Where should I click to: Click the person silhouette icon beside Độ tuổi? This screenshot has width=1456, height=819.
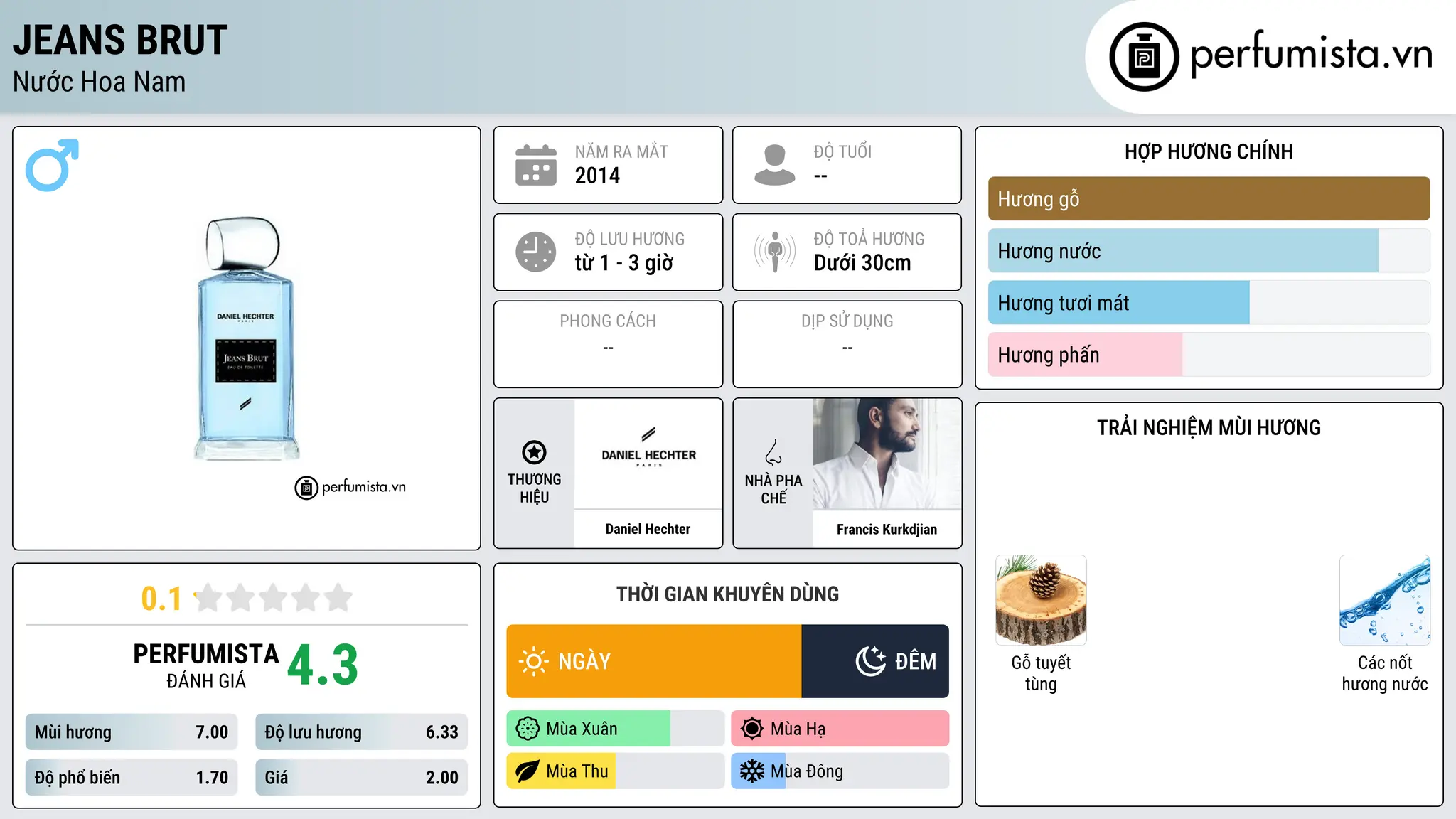point(775,165)
